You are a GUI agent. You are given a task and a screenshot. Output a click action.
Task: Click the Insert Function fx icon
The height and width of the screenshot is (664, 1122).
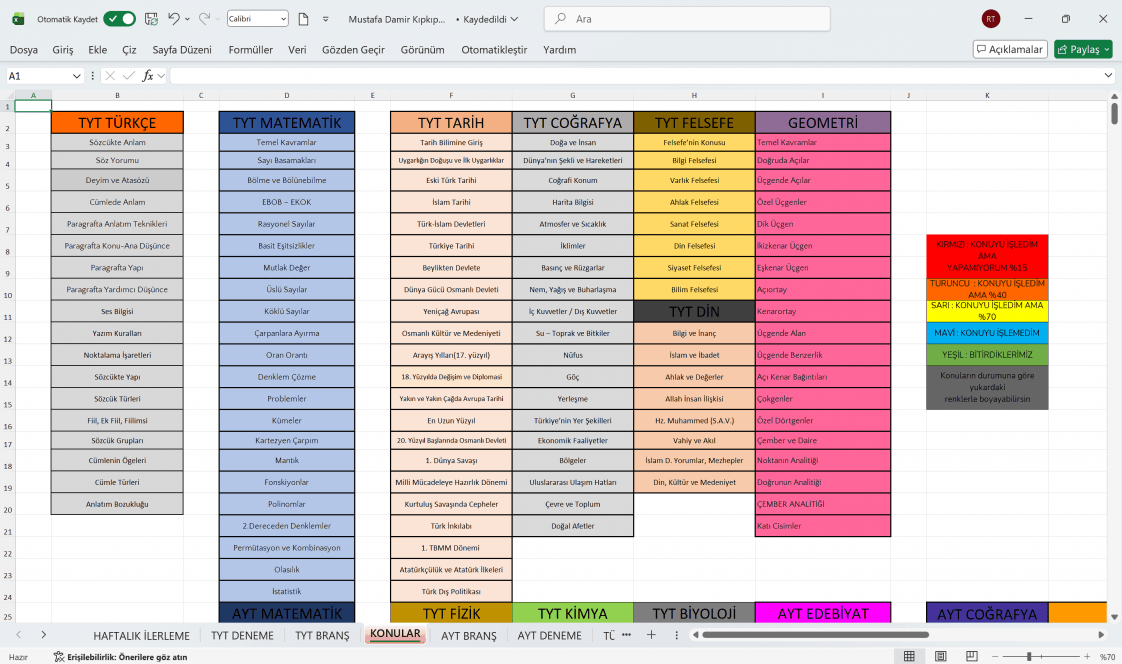point(148,76)
